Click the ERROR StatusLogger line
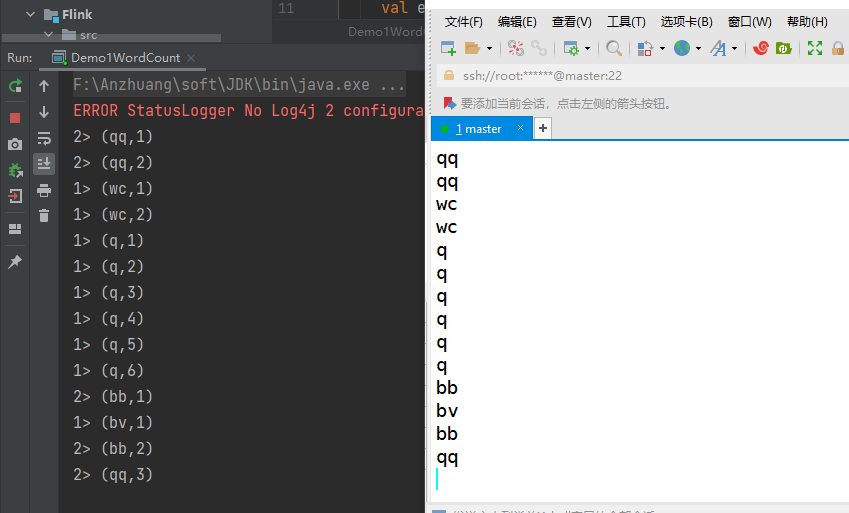Image resolution: width=849 pixels, height=513 pixels. coord(249,111)
